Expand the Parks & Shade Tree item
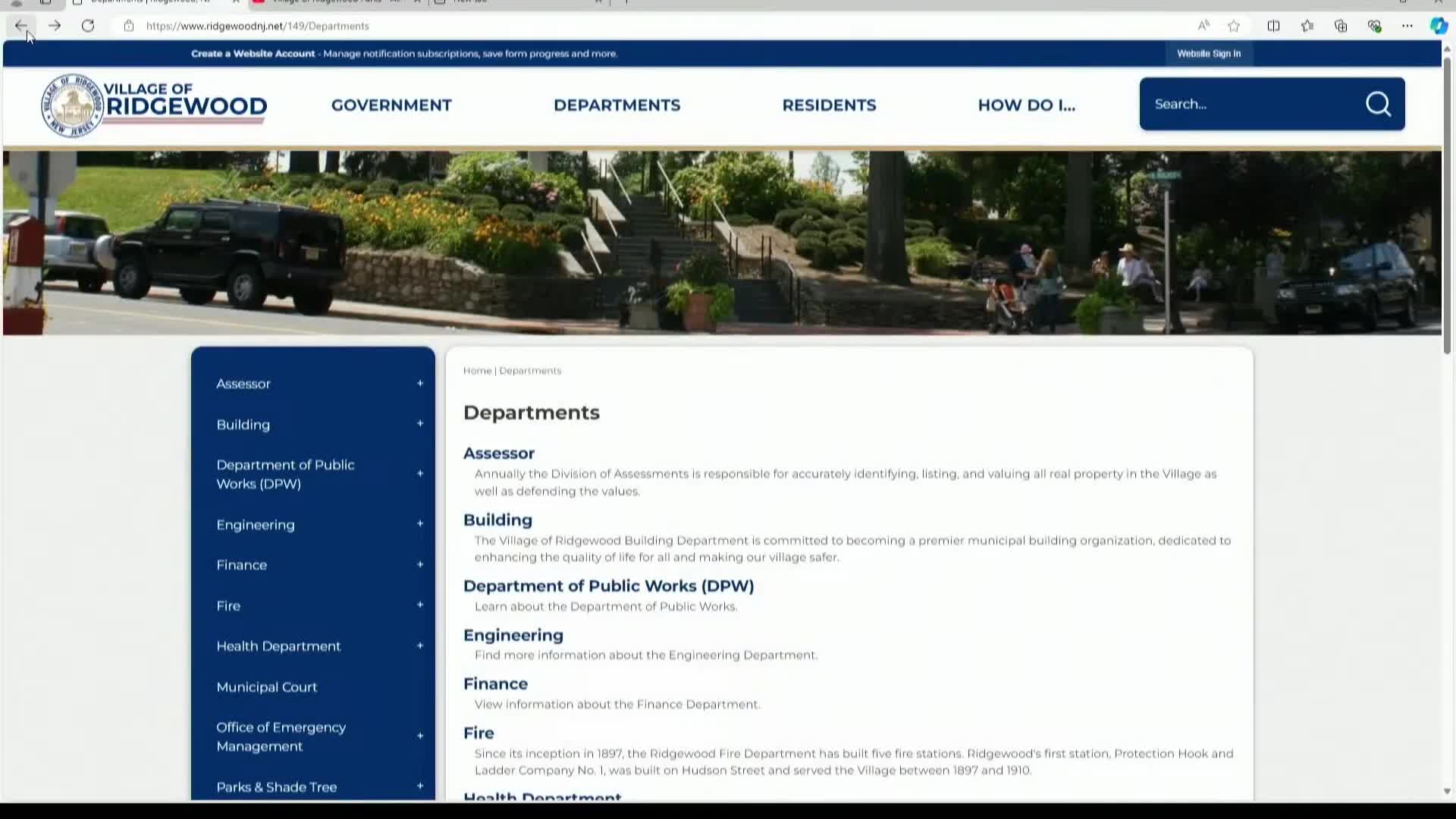 click(420, 786)
